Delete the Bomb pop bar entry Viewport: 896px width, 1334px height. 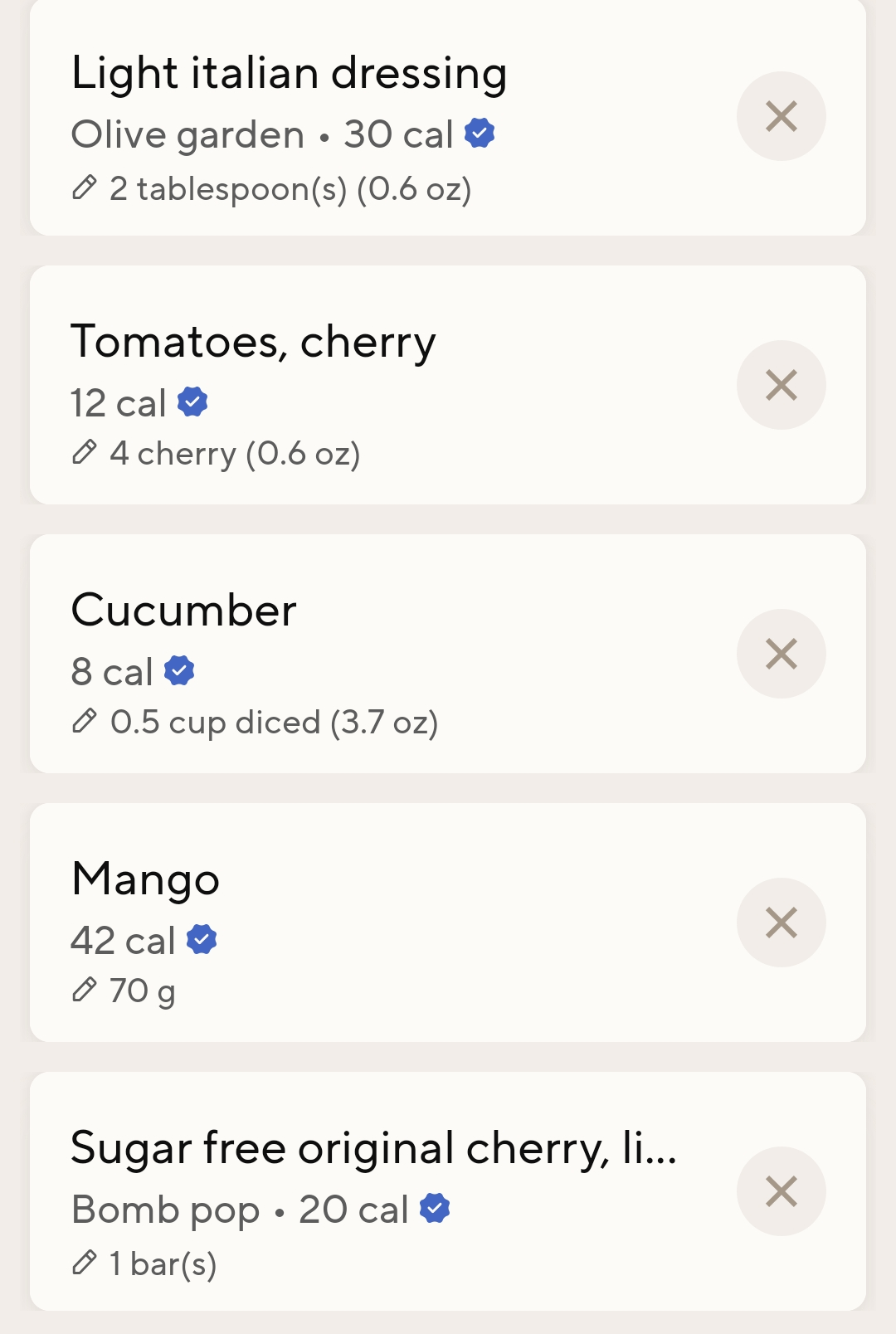(781, 1191)
